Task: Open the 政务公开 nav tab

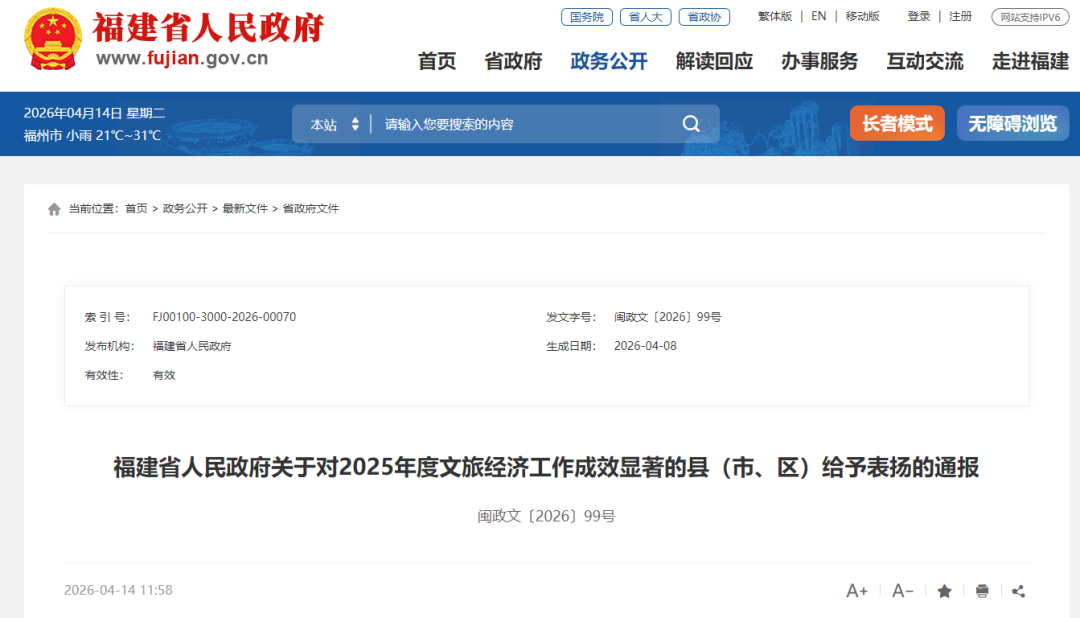Action: [608, 61]
